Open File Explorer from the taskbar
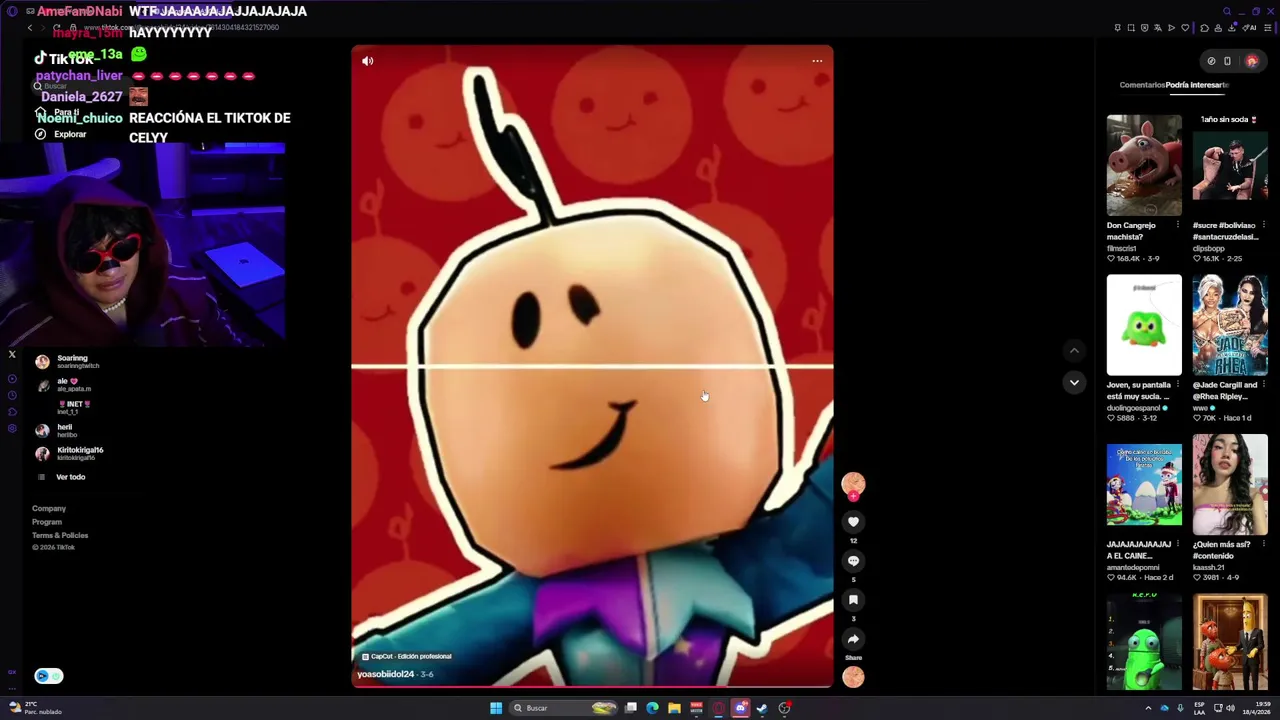The height and width of the screenshot is (720, 1280). tap(674, 708)
